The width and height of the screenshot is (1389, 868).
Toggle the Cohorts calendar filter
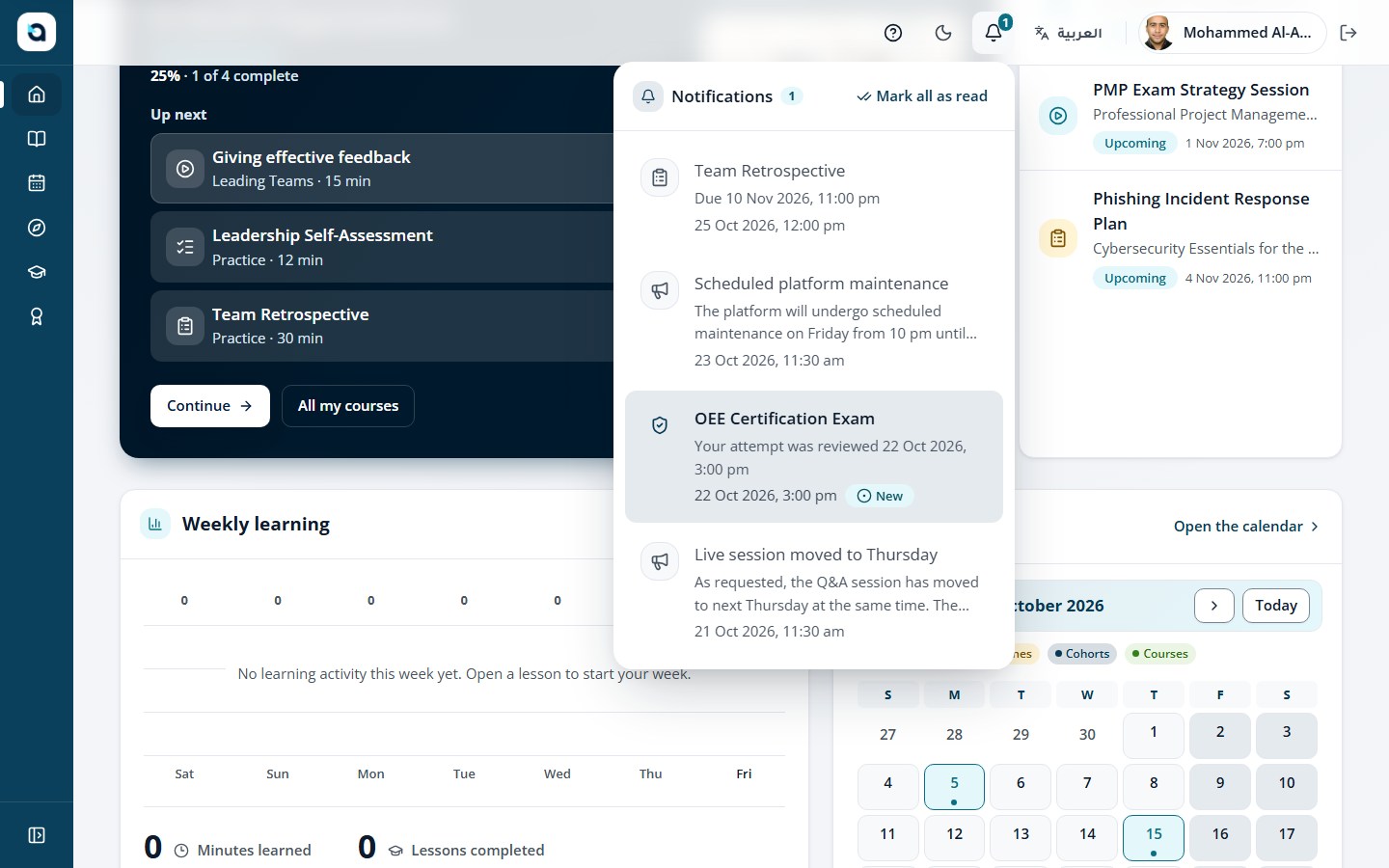(x=1081, y=654)
